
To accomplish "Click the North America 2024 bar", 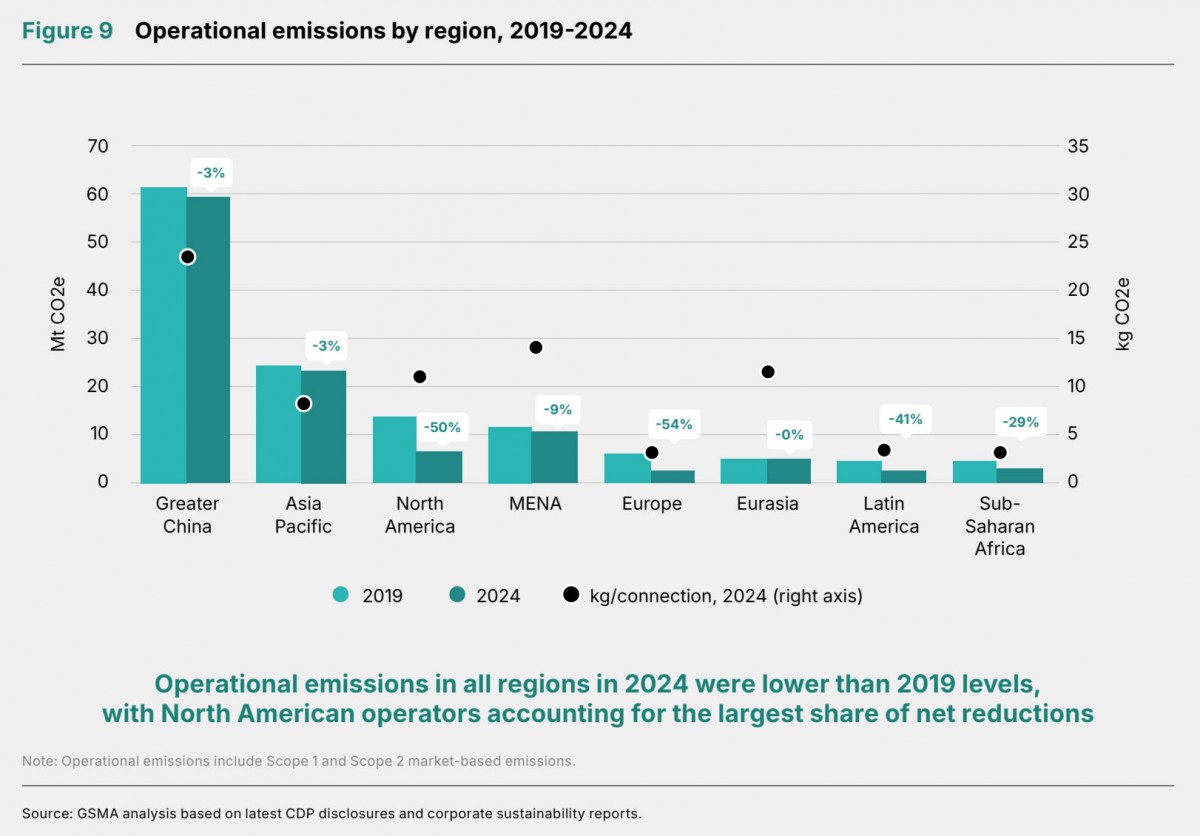I will 440,467.
